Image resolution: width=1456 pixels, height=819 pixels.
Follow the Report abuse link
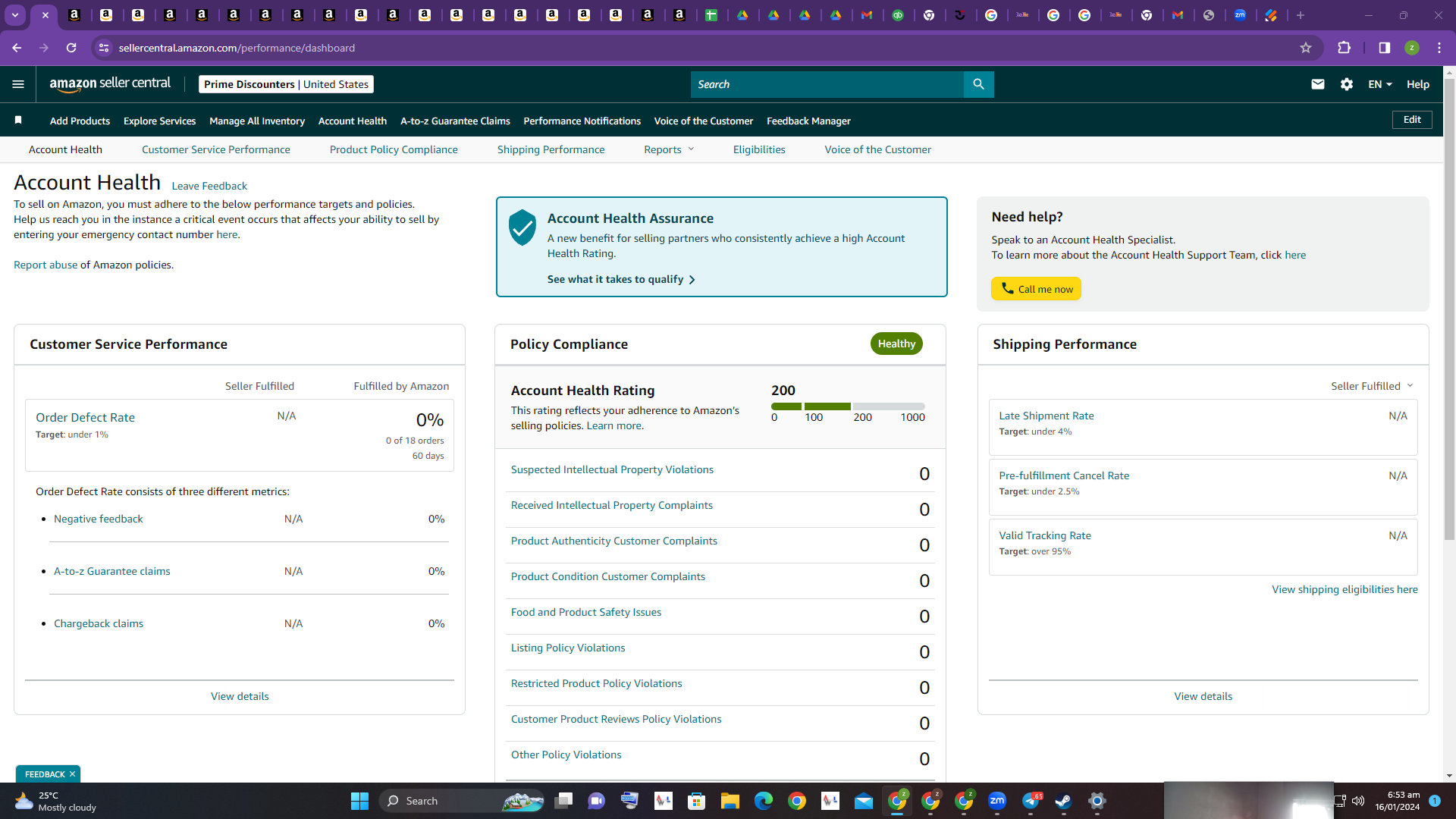pos(45,265)
